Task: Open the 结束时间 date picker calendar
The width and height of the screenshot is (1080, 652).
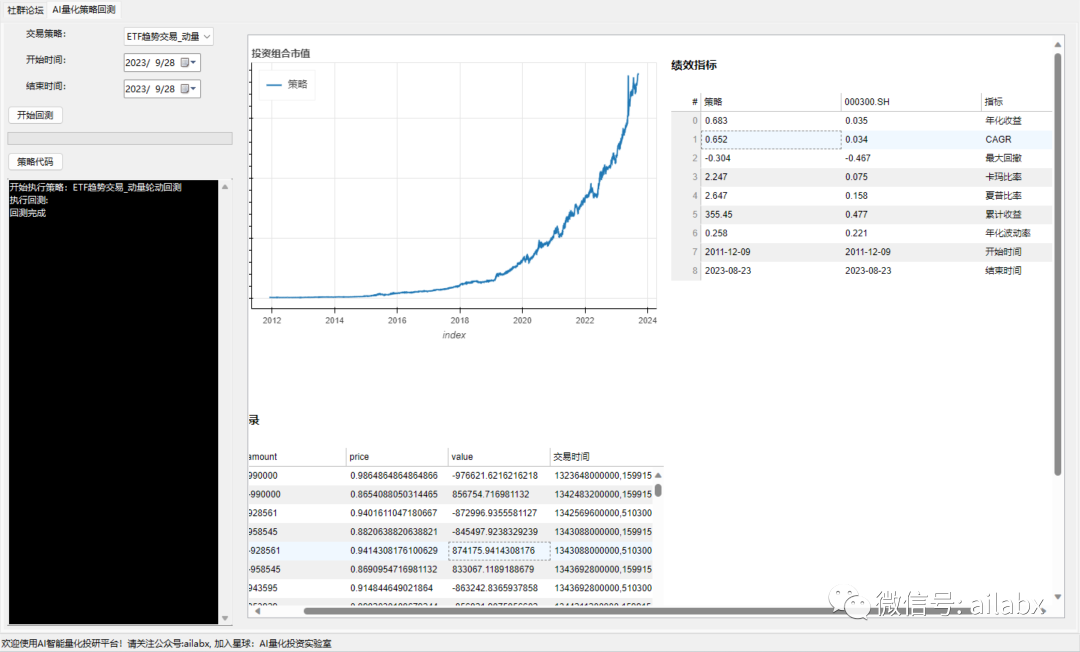Action: pos(188,89)
